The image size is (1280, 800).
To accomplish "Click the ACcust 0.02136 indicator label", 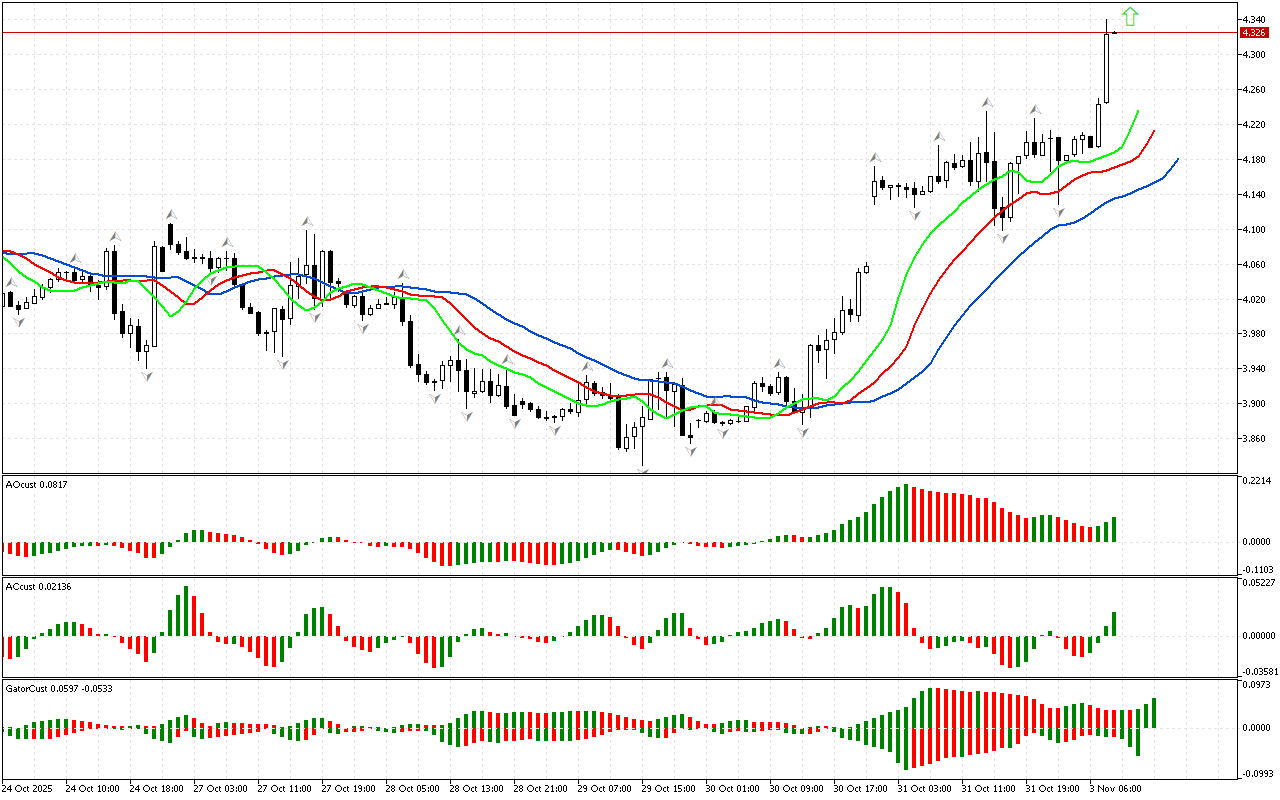I will point(37,586).
